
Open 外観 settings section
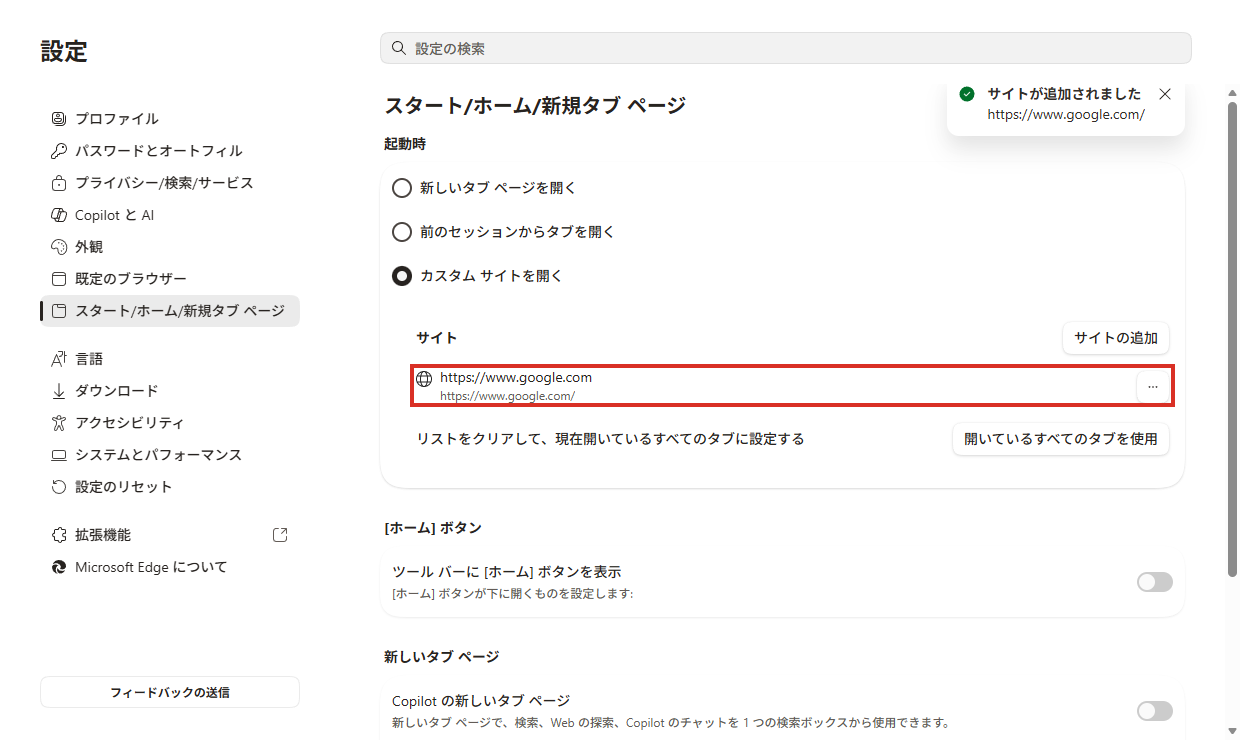click(169, 247)
